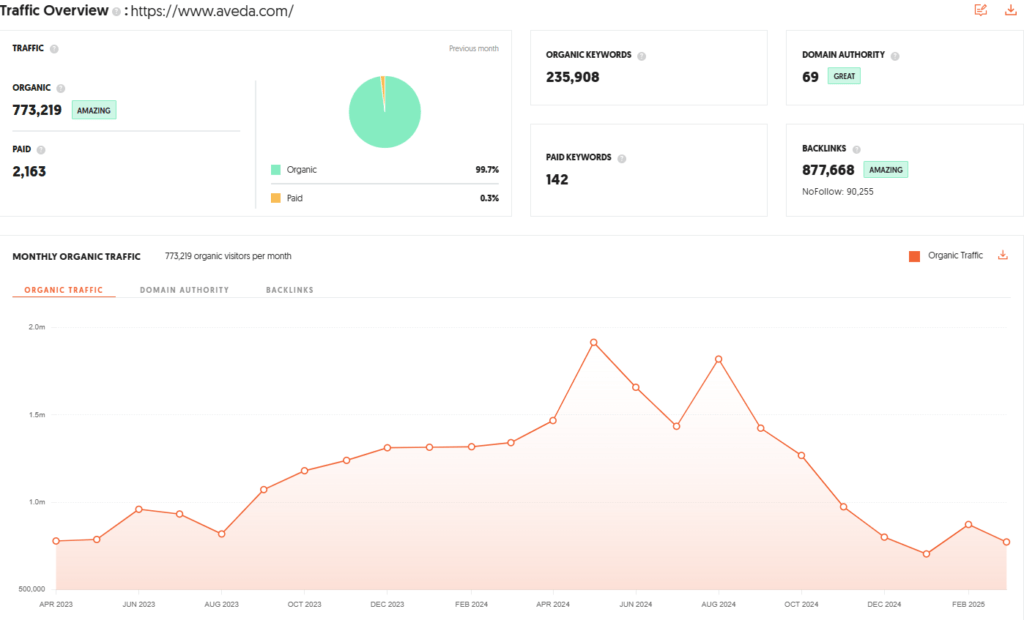
Task: Click the May 2024 peak data point
Action: tap(594, 342)
